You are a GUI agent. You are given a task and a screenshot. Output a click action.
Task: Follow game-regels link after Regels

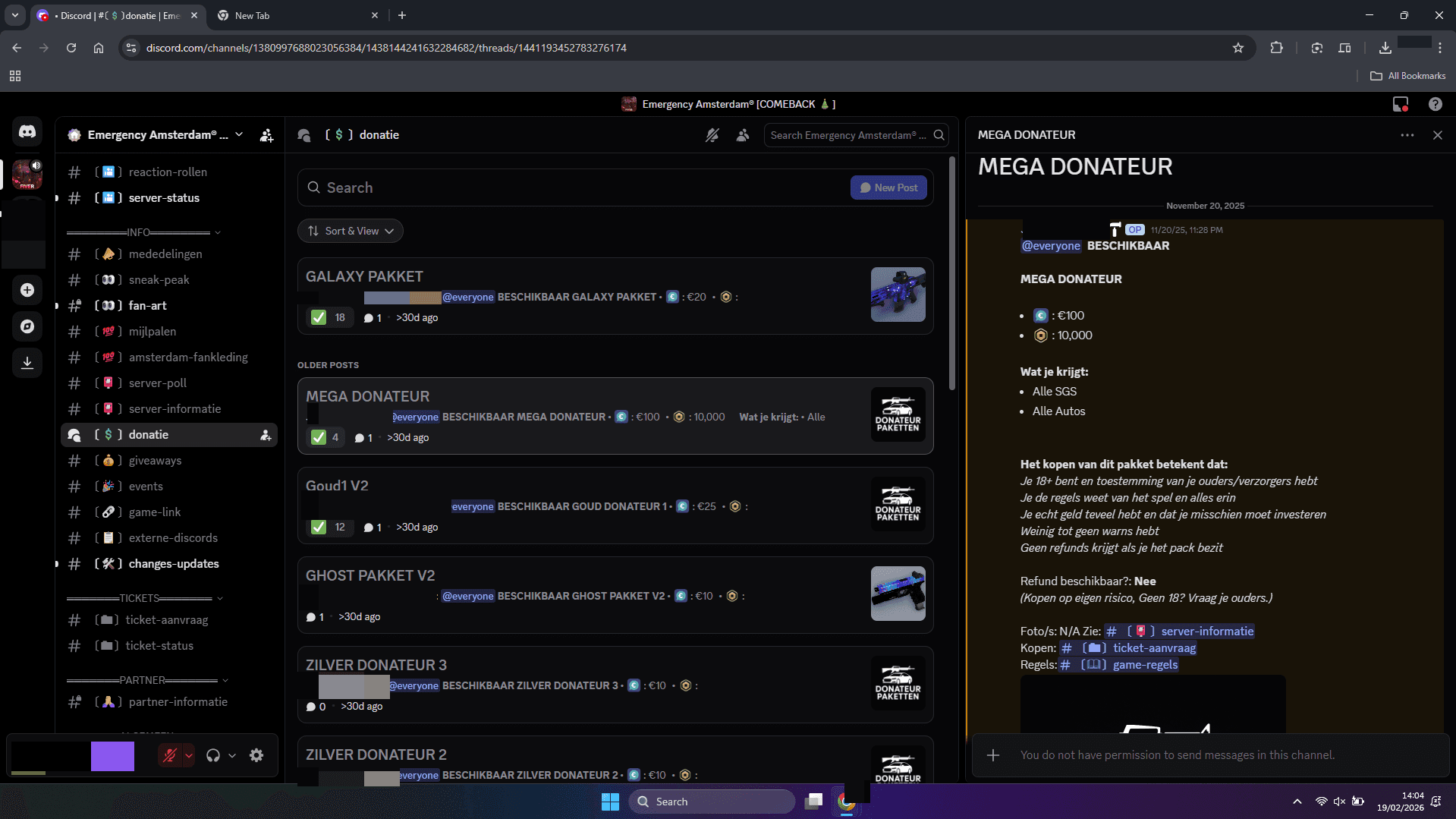tap(1119, 664)
